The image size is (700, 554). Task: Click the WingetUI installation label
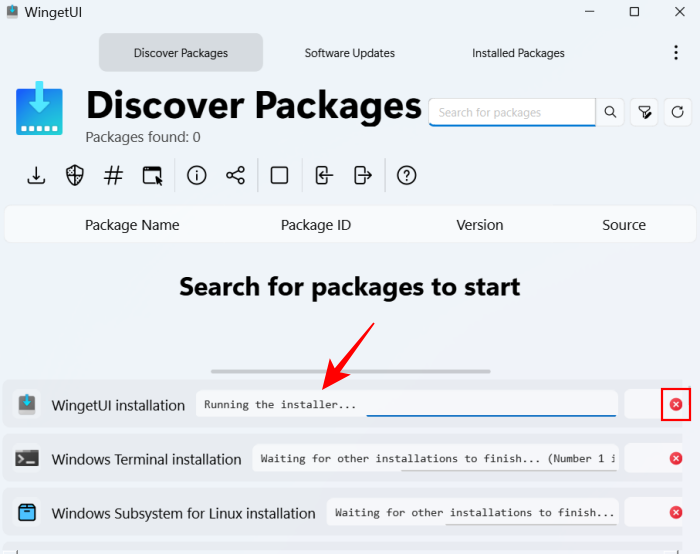(x=118, y=405)
